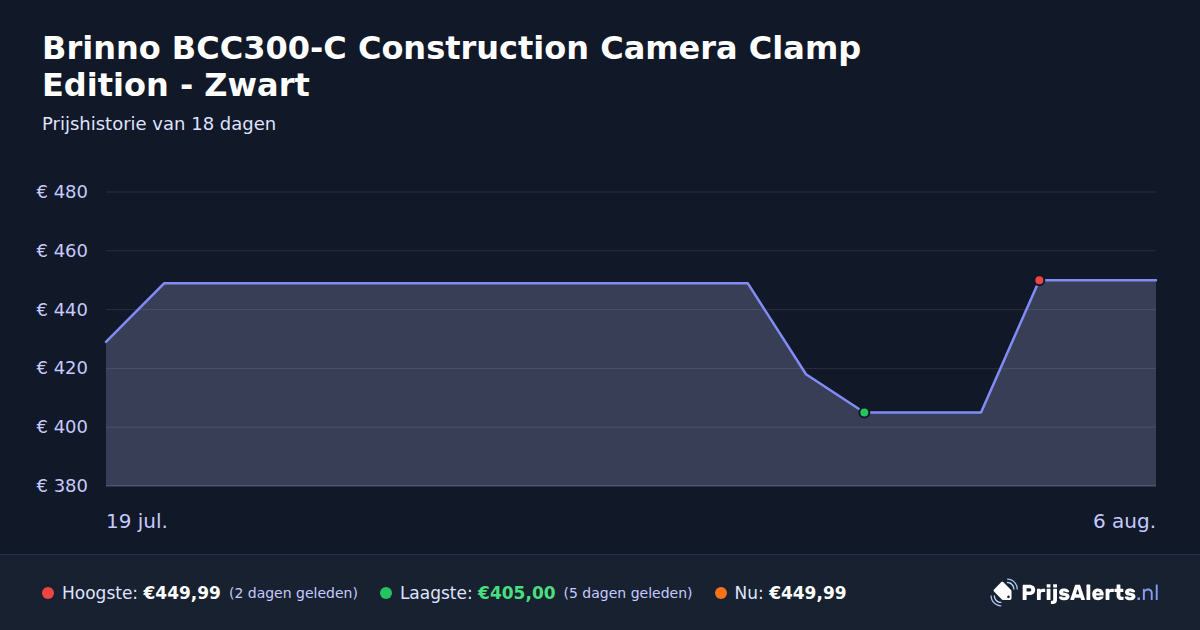This screenshot has width=1200, height=630.
Task: Click the 6 aug. end date label
Action: [1124, 521]
